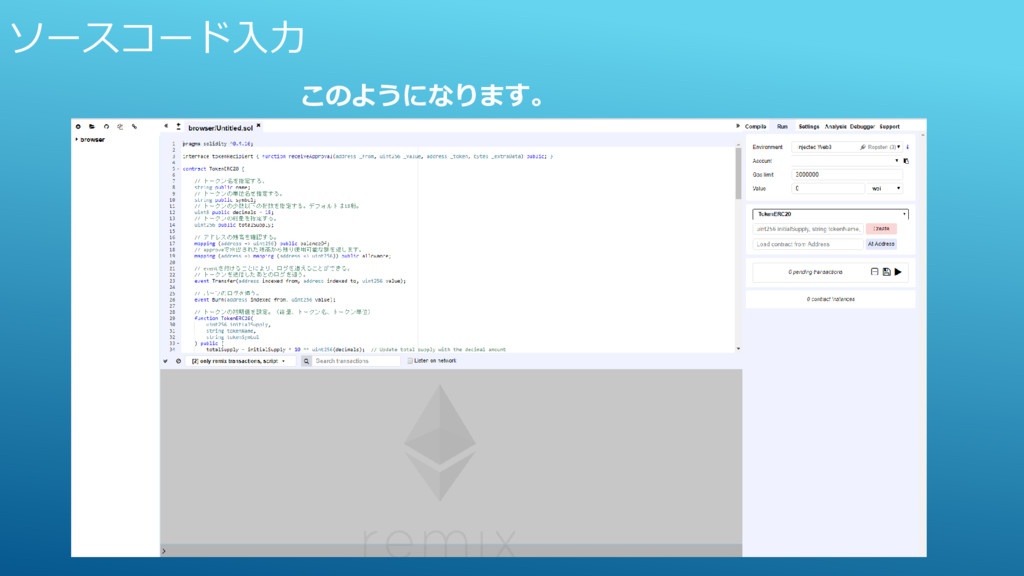
Task: Click the 0 contract instances text
Action: pyautogui.click(x=830, y=299)
